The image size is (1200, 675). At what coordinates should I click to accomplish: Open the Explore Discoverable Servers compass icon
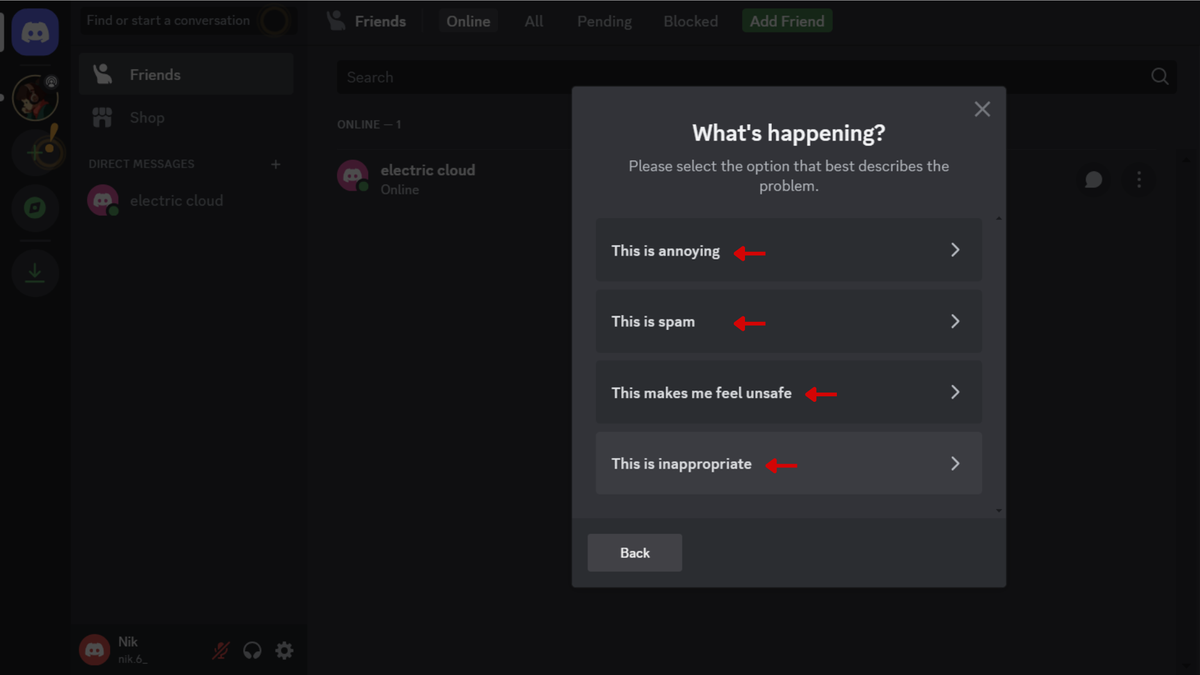point(35,208)
